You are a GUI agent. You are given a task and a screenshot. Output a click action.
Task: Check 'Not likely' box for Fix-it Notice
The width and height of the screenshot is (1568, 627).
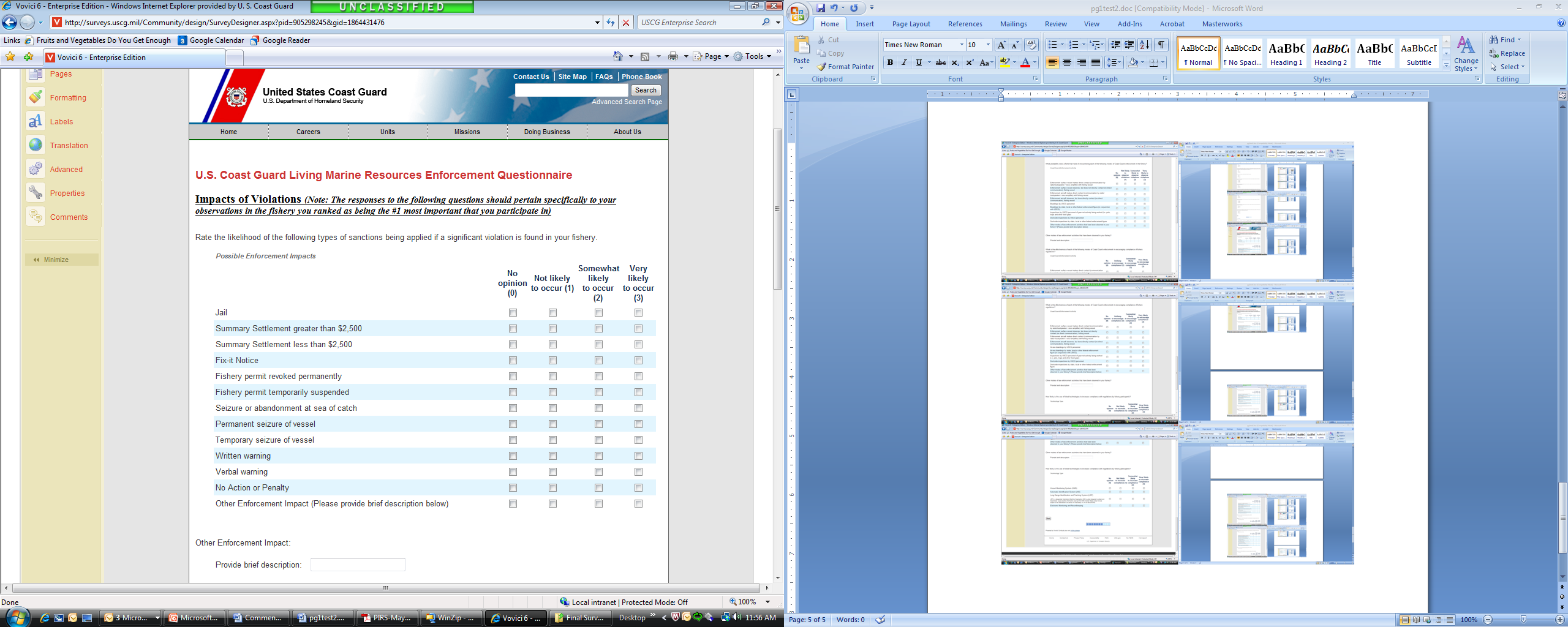(552, 361)
